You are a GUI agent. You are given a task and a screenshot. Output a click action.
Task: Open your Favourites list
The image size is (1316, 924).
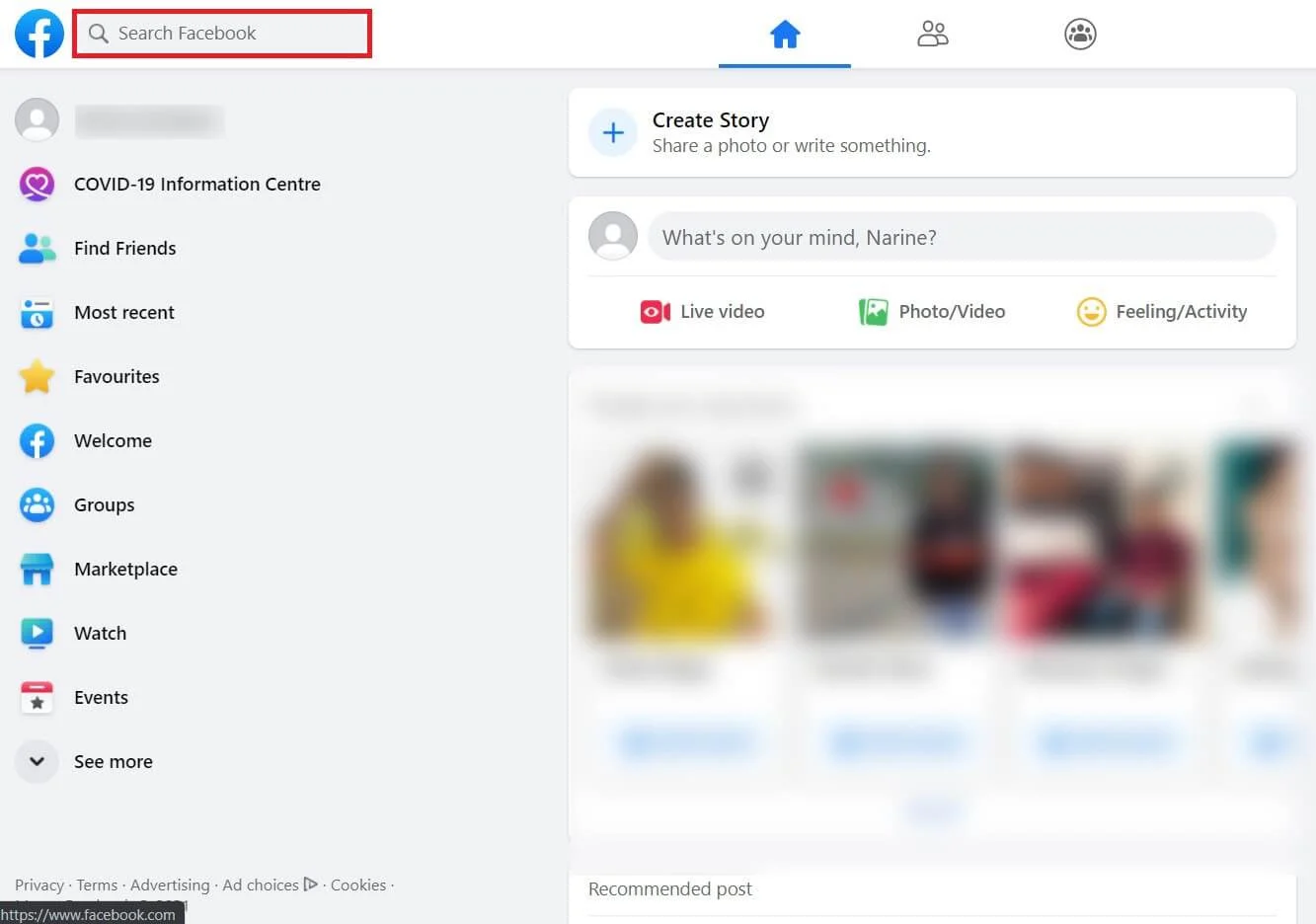point(116,376)
